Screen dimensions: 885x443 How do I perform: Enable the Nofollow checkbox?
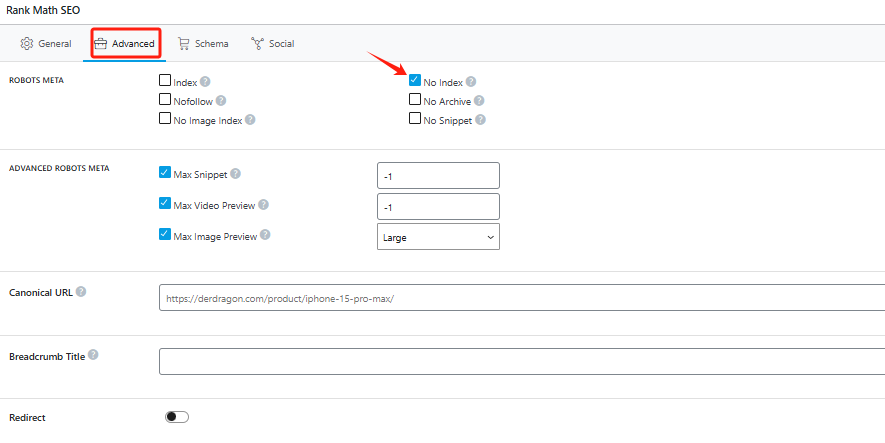165,100
